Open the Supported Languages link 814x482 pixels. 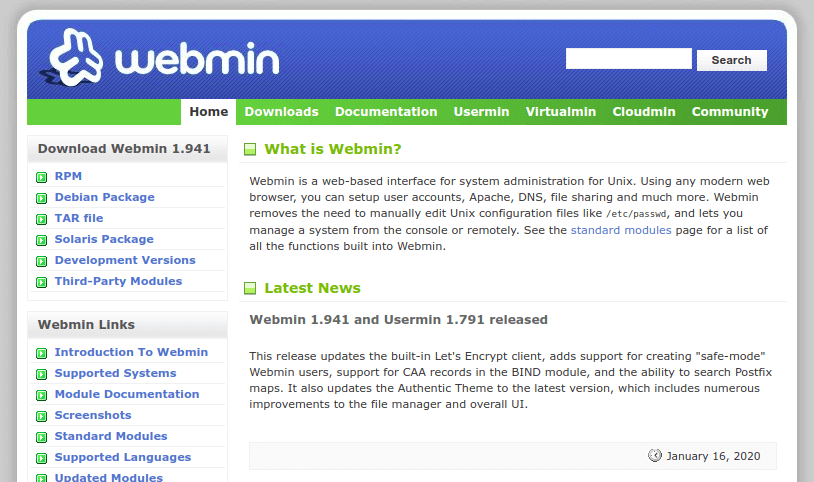123,457
